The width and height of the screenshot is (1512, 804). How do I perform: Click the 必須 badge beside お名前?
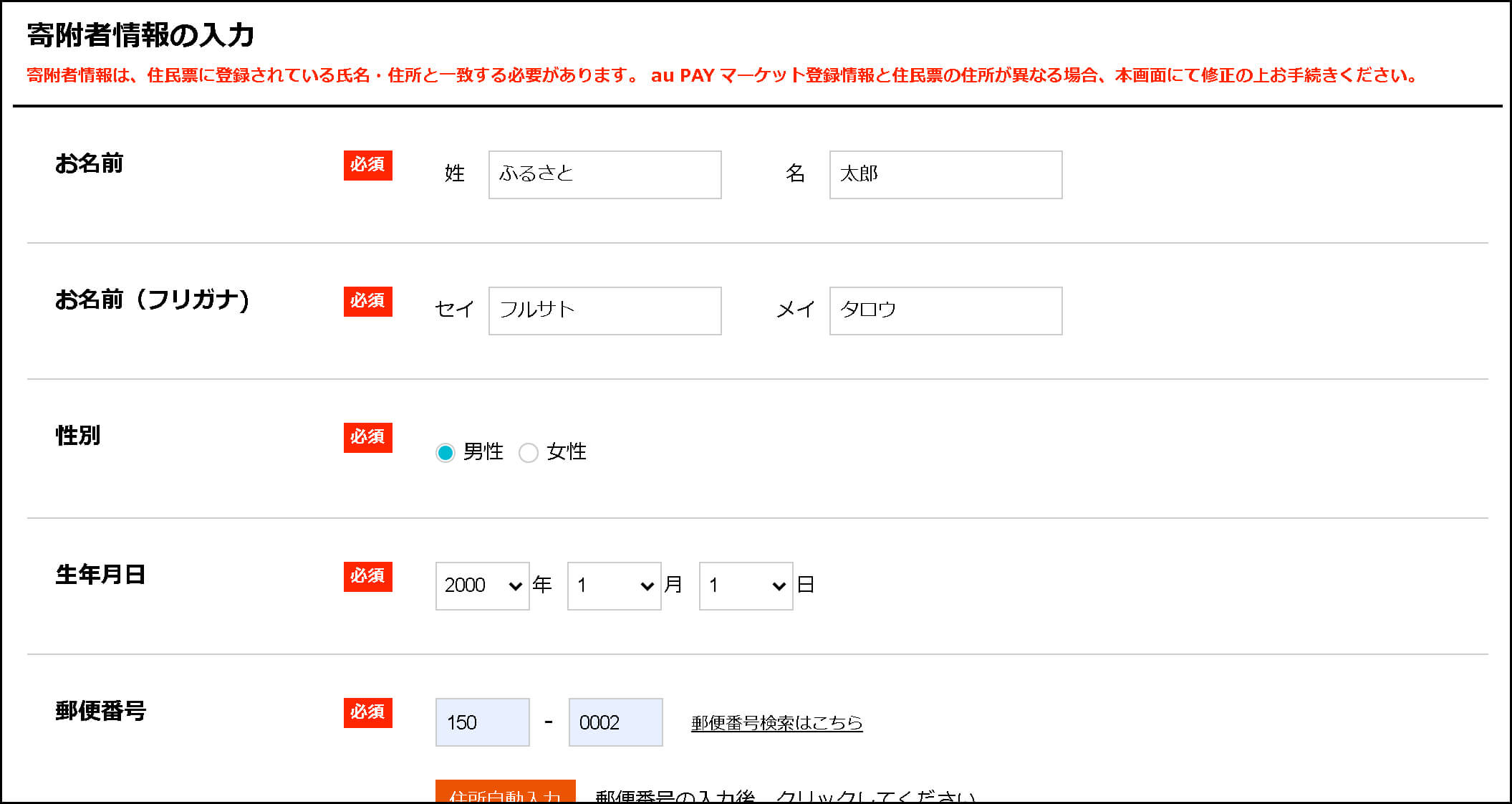click(367, 166)
